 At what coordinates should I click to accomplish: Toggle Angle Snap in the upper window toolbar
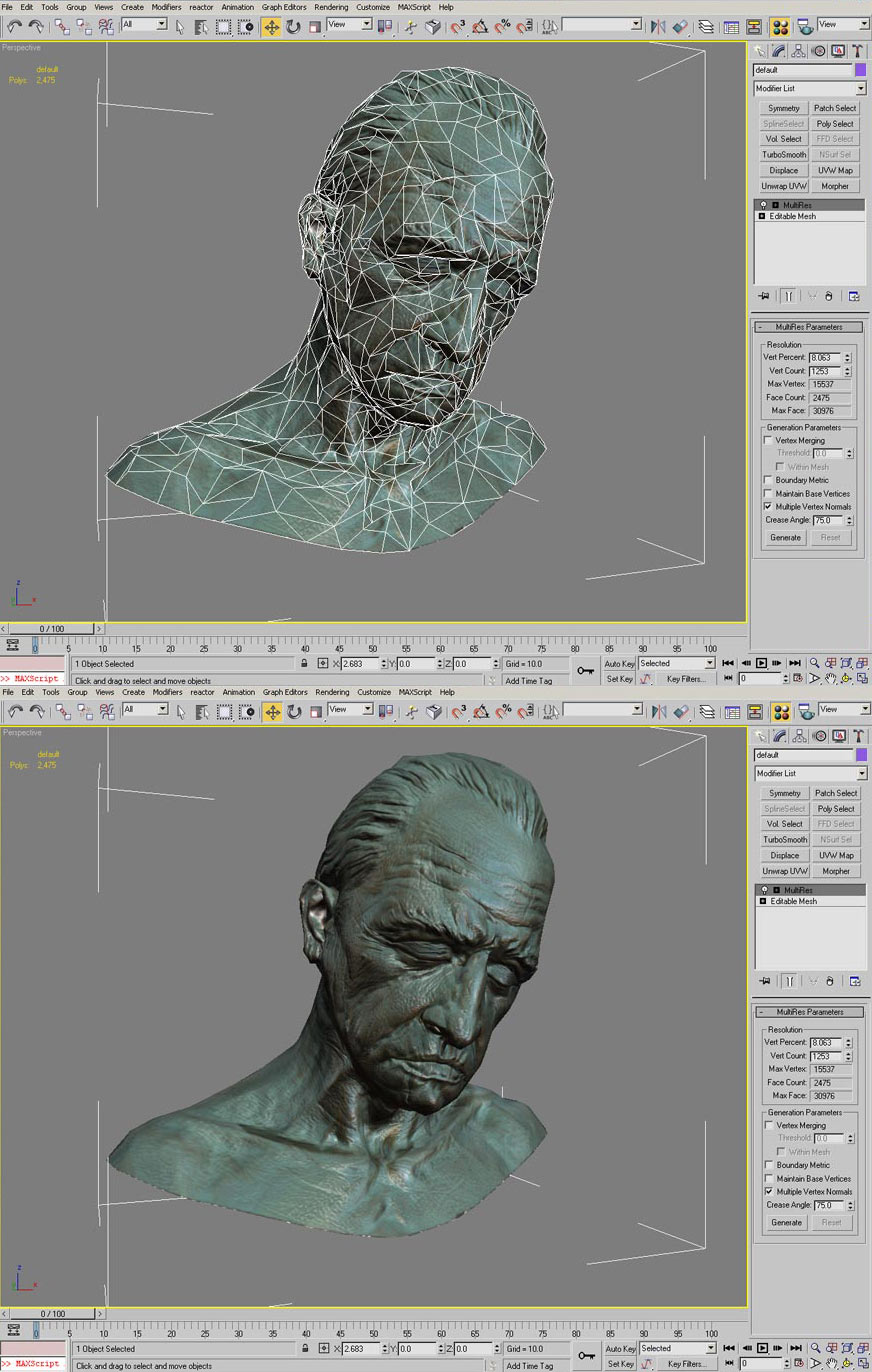click(481, 27)
